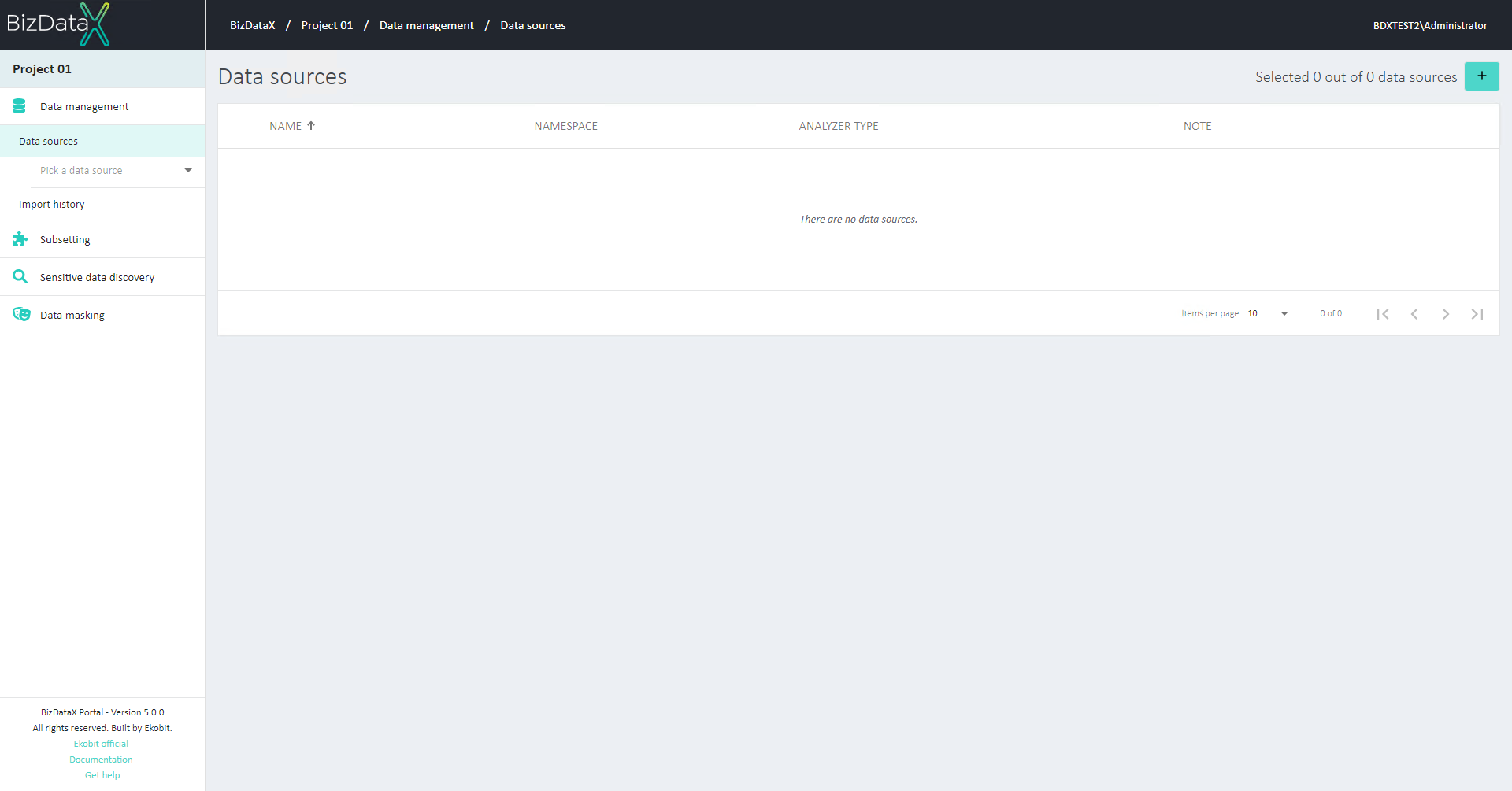Click 'There are no data sources.' message

click(x=858, y=220)
